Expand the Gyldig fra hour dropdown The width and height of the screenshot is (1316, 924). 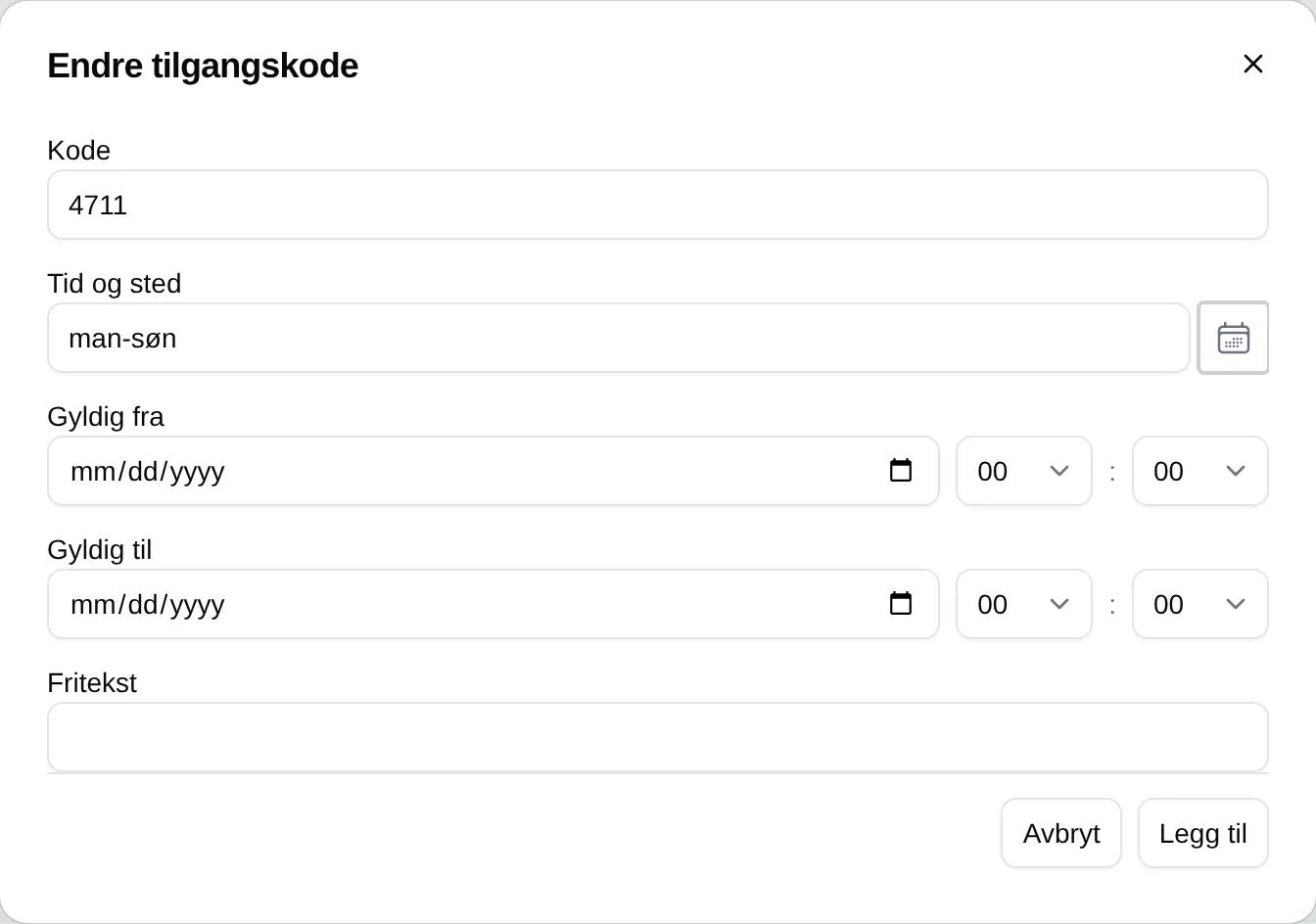(1024, 471)
